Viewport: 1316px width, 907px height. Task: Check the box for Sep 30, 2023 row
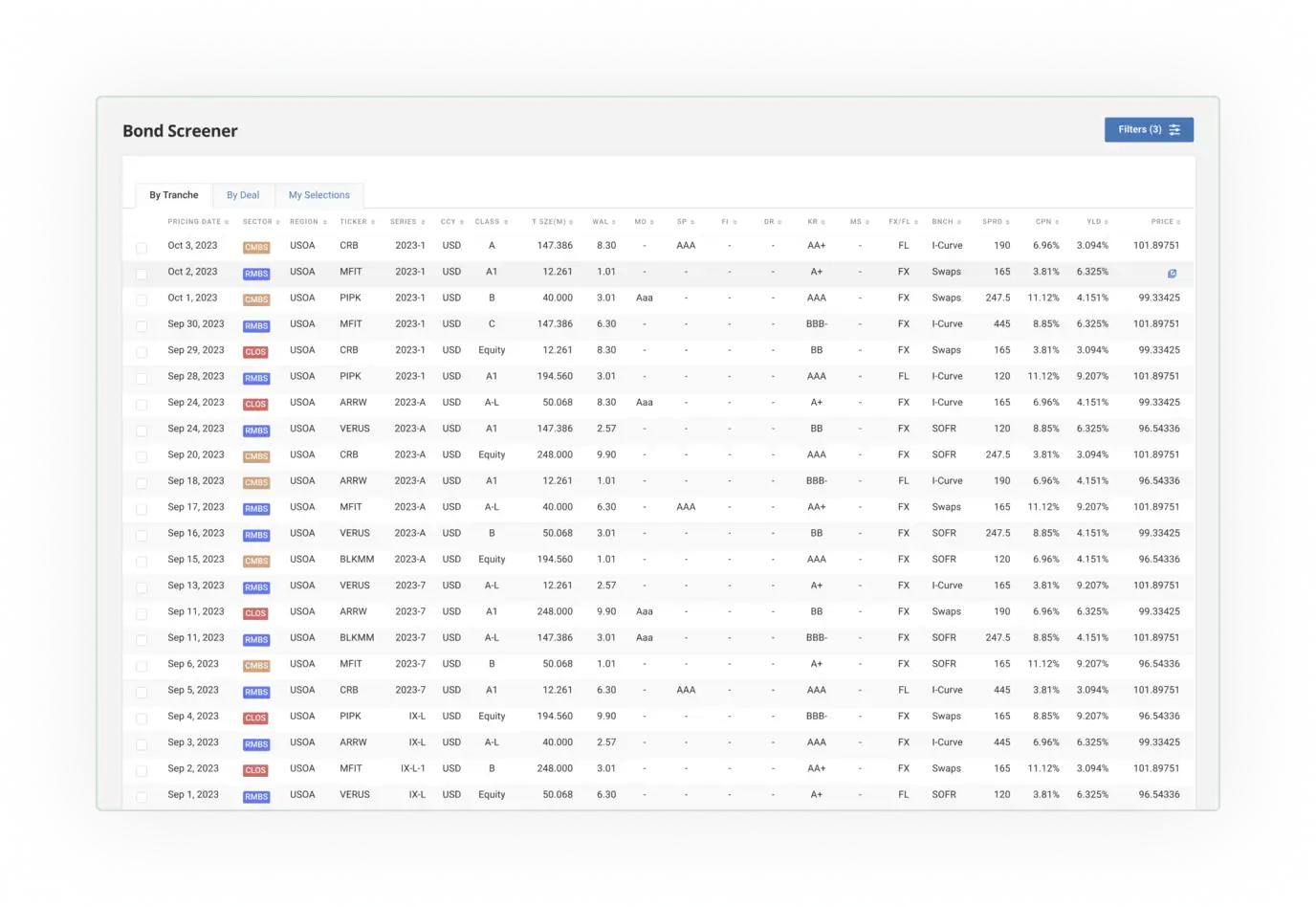pyautogui.click(x=142, y=326)
